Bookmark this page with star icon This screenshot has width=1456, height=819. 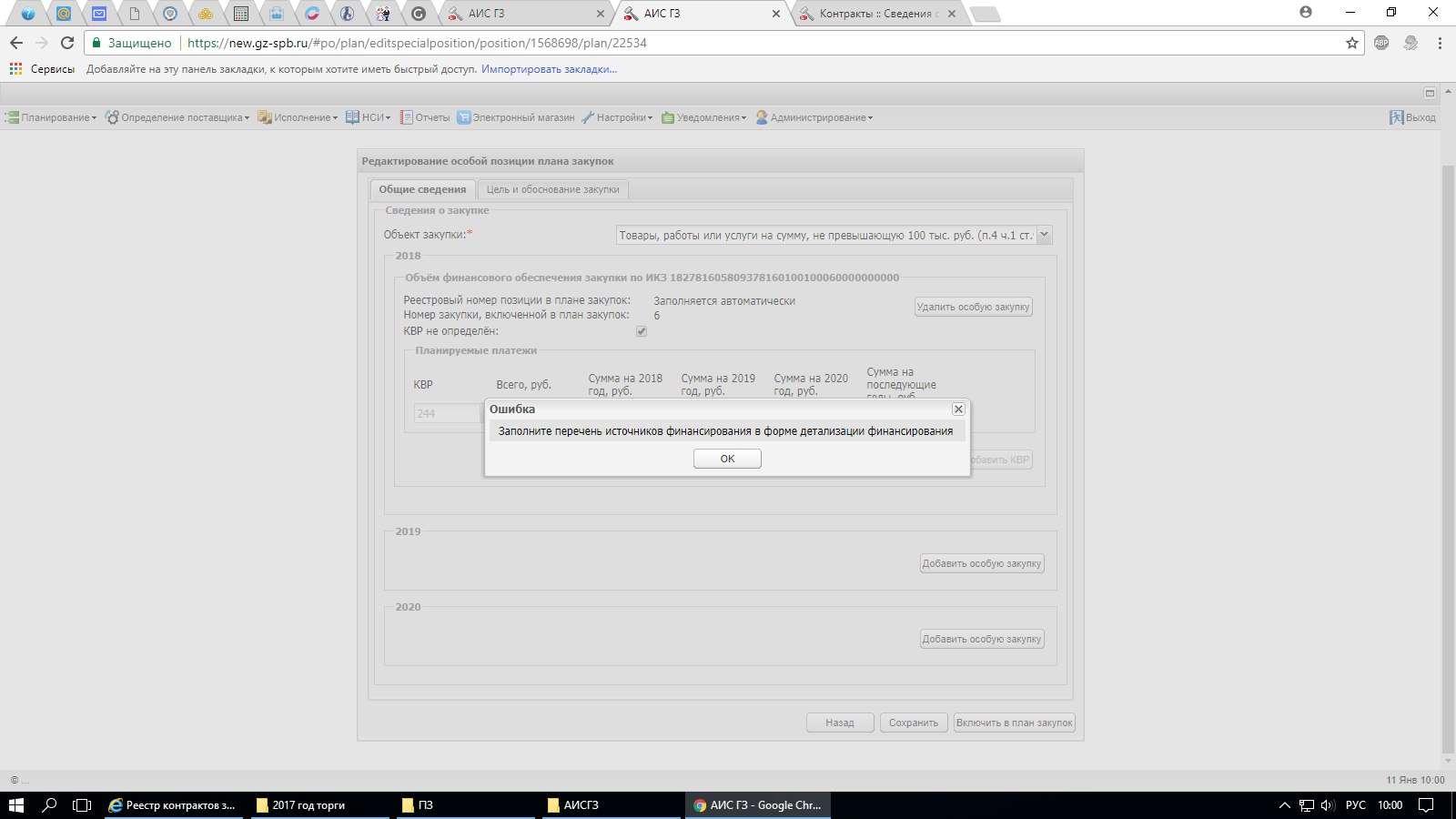[x=1352, y=43]
